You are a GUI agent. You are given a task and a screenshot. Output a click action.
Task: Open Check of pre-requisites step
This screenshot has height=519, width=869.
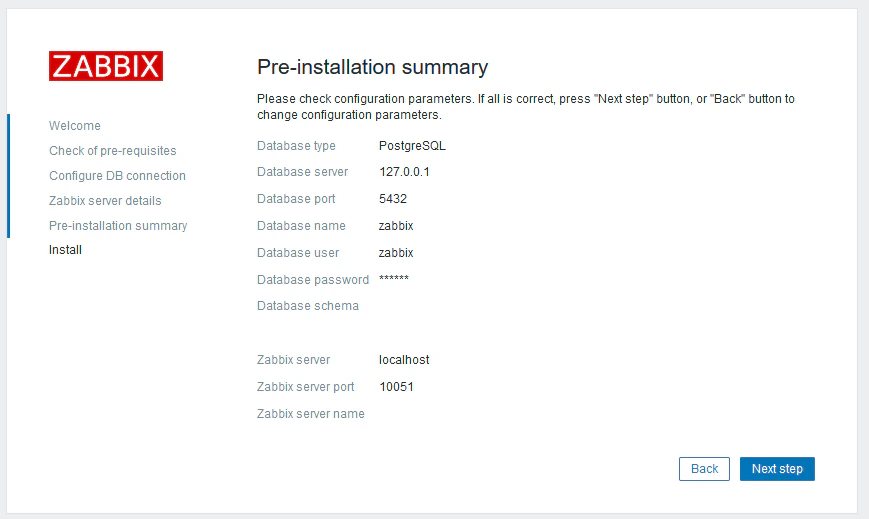[x=113, y=151]
